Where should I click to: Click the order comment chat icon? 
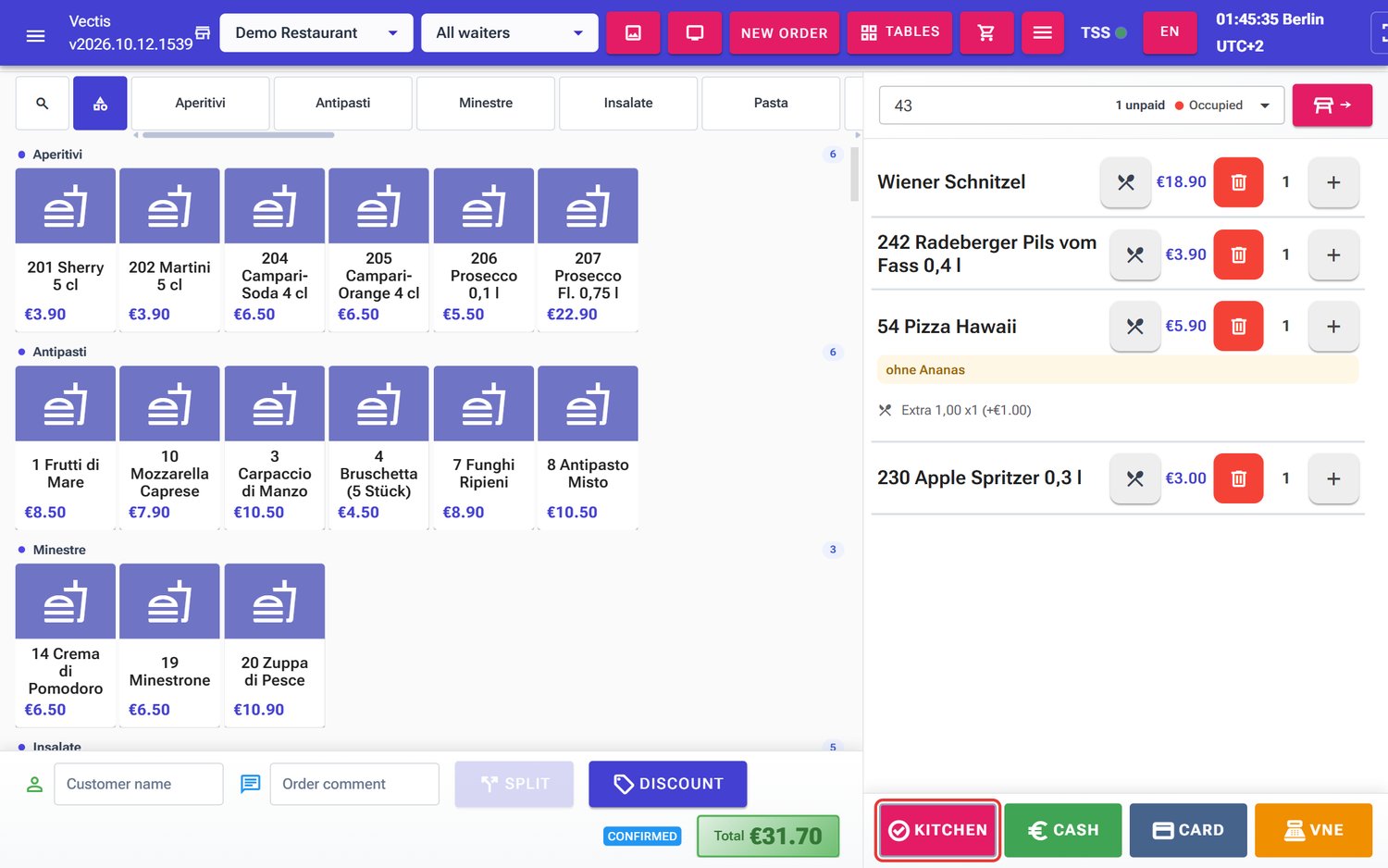pyautogui.click(x=250, y=784)
